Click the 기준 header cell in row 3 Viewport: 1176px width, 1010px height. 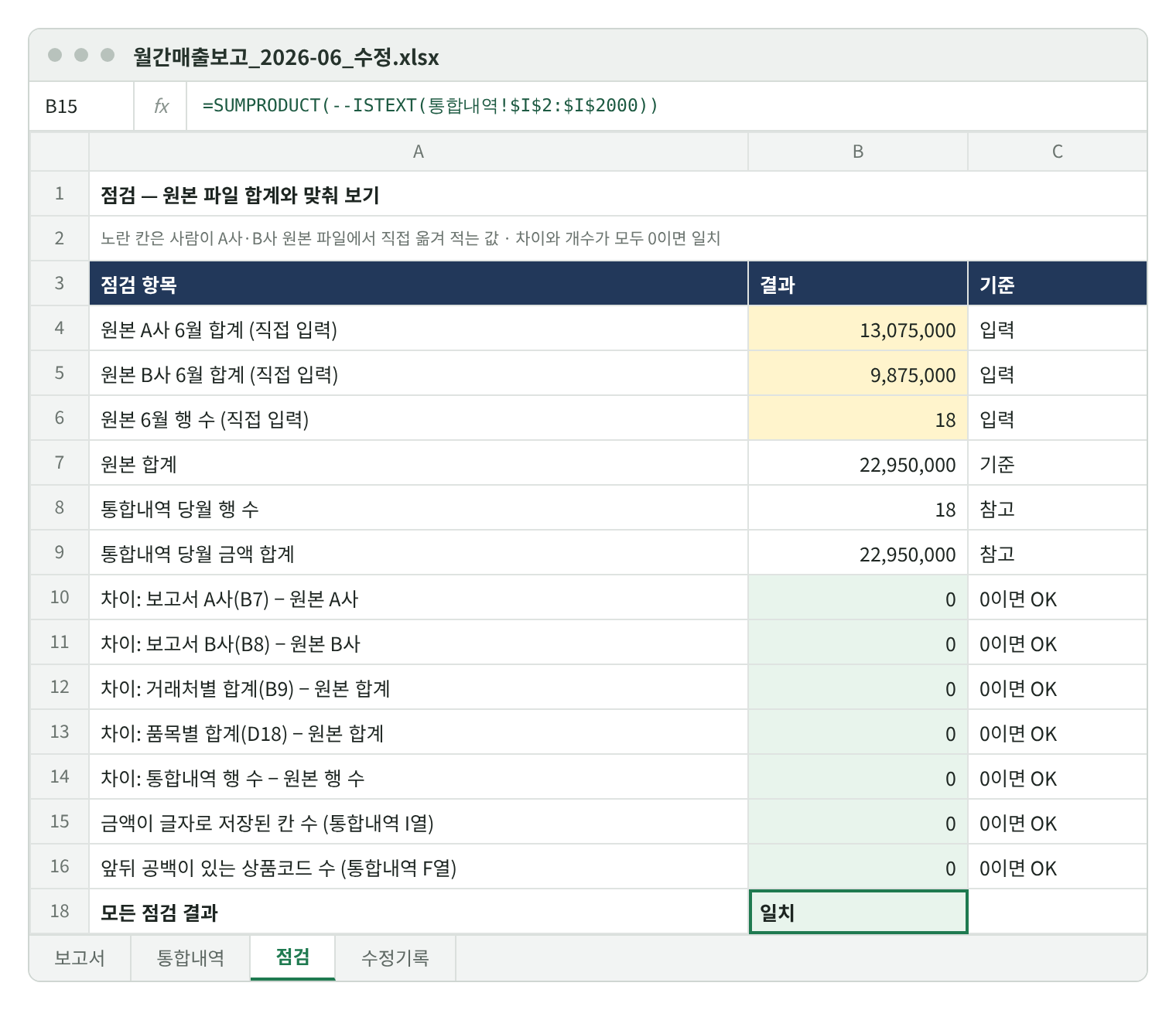point(1057,284)
